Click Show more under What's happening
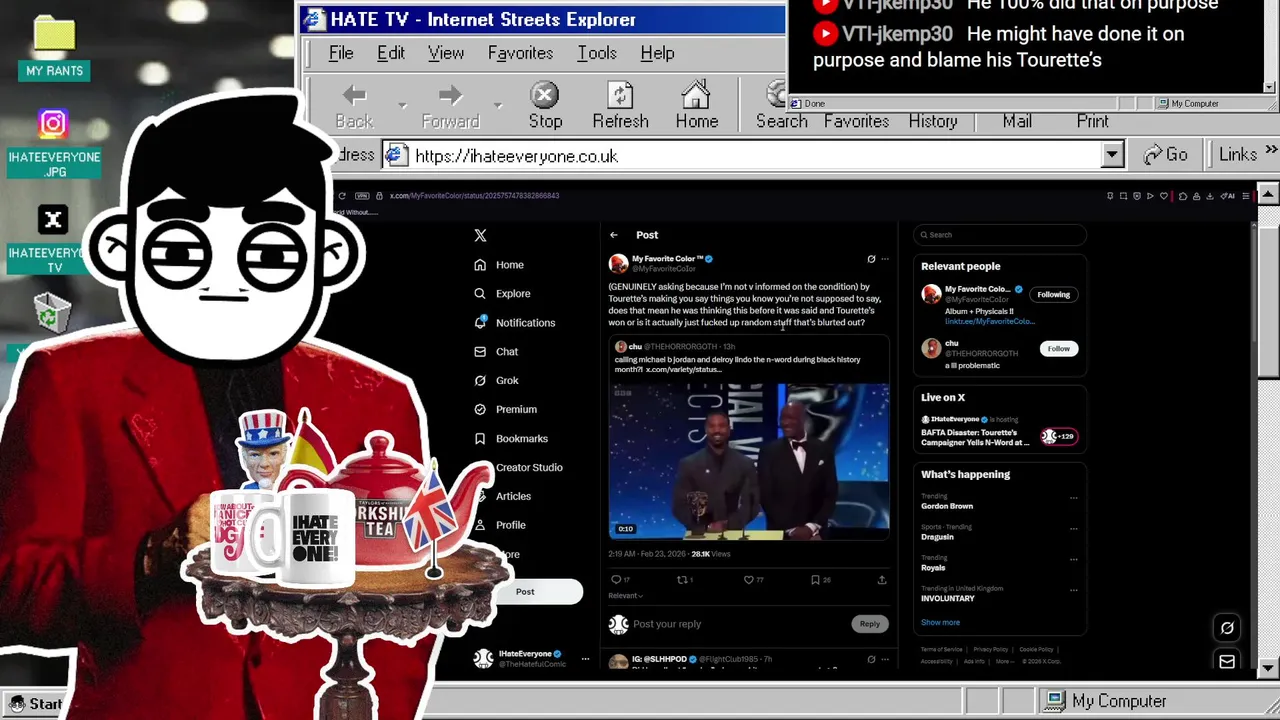This screenshot has height=720, width=1280. pyautogui.click(x=940, y=623)
